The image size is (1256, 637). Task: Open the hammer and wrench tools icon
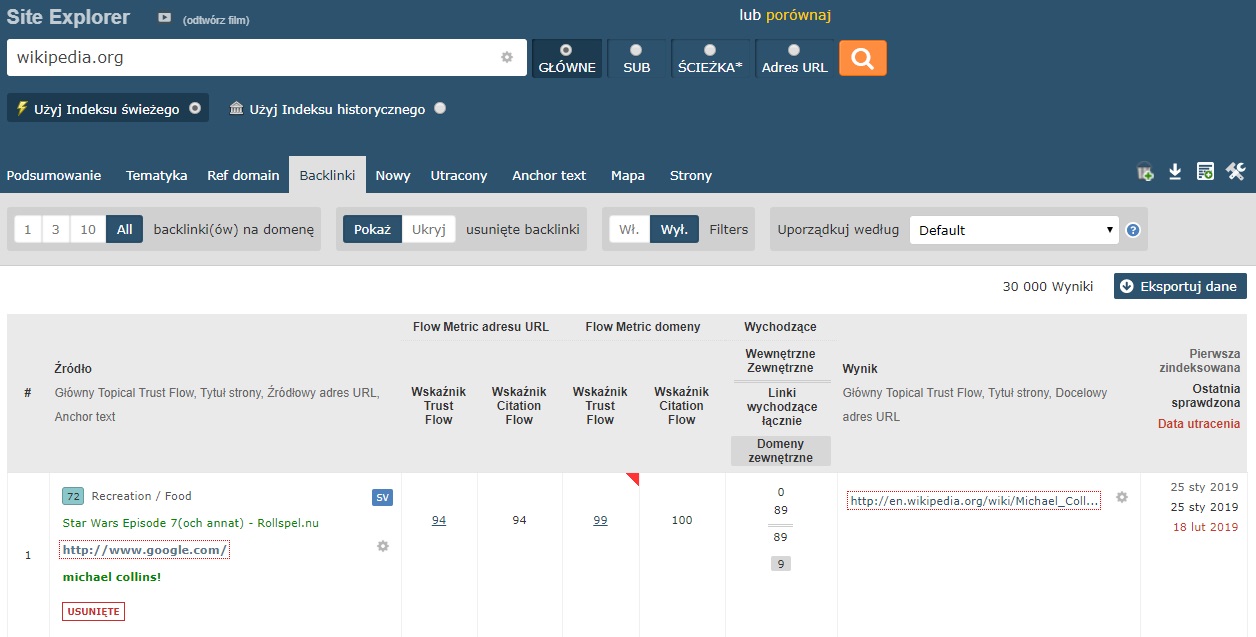1235,172
